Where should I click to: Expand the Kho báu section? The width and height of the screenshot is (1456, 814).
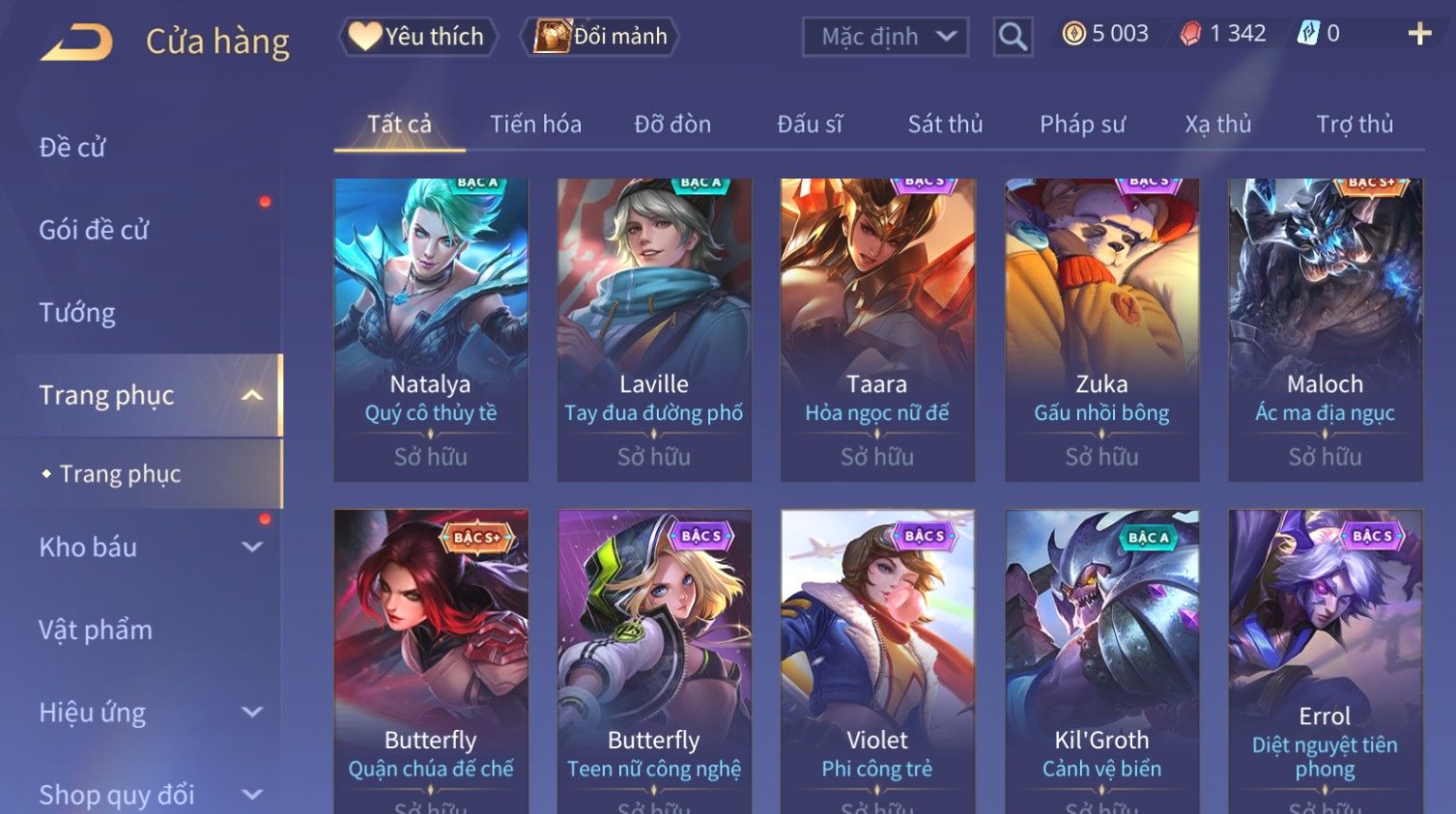click(252, 547)
